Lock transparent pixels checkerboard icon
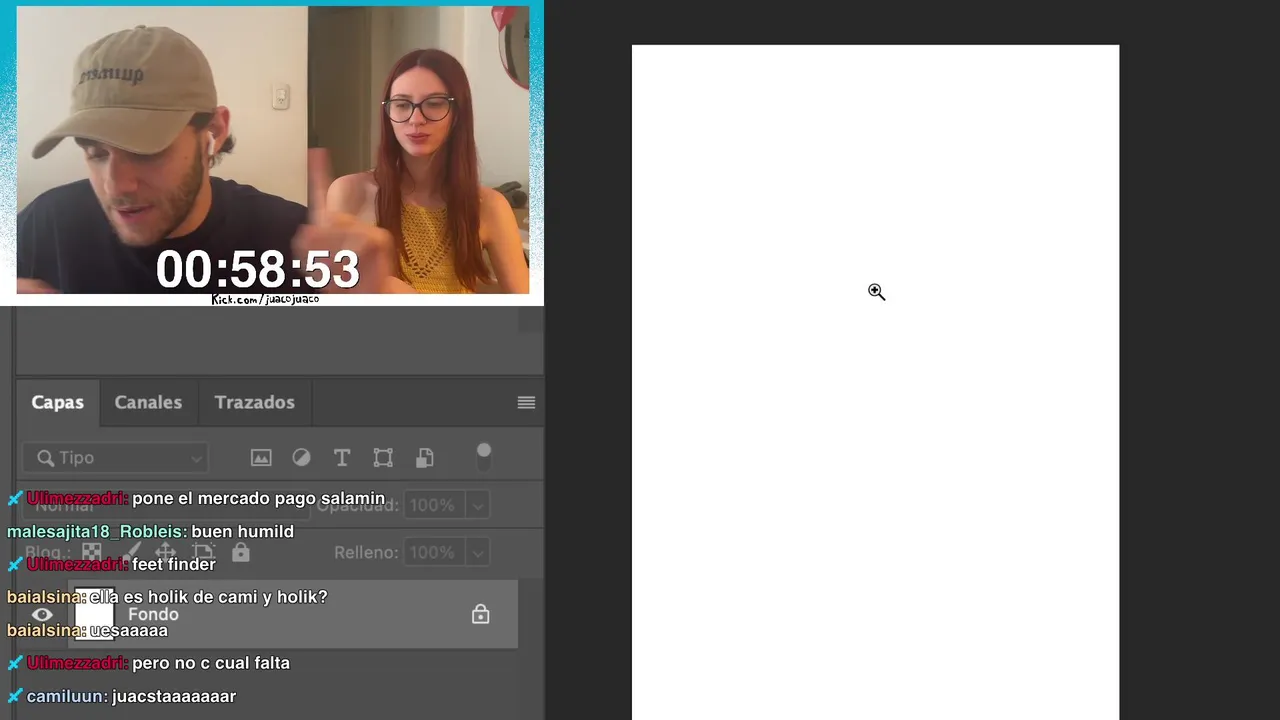1280x720 pixels. pos(92,552)
